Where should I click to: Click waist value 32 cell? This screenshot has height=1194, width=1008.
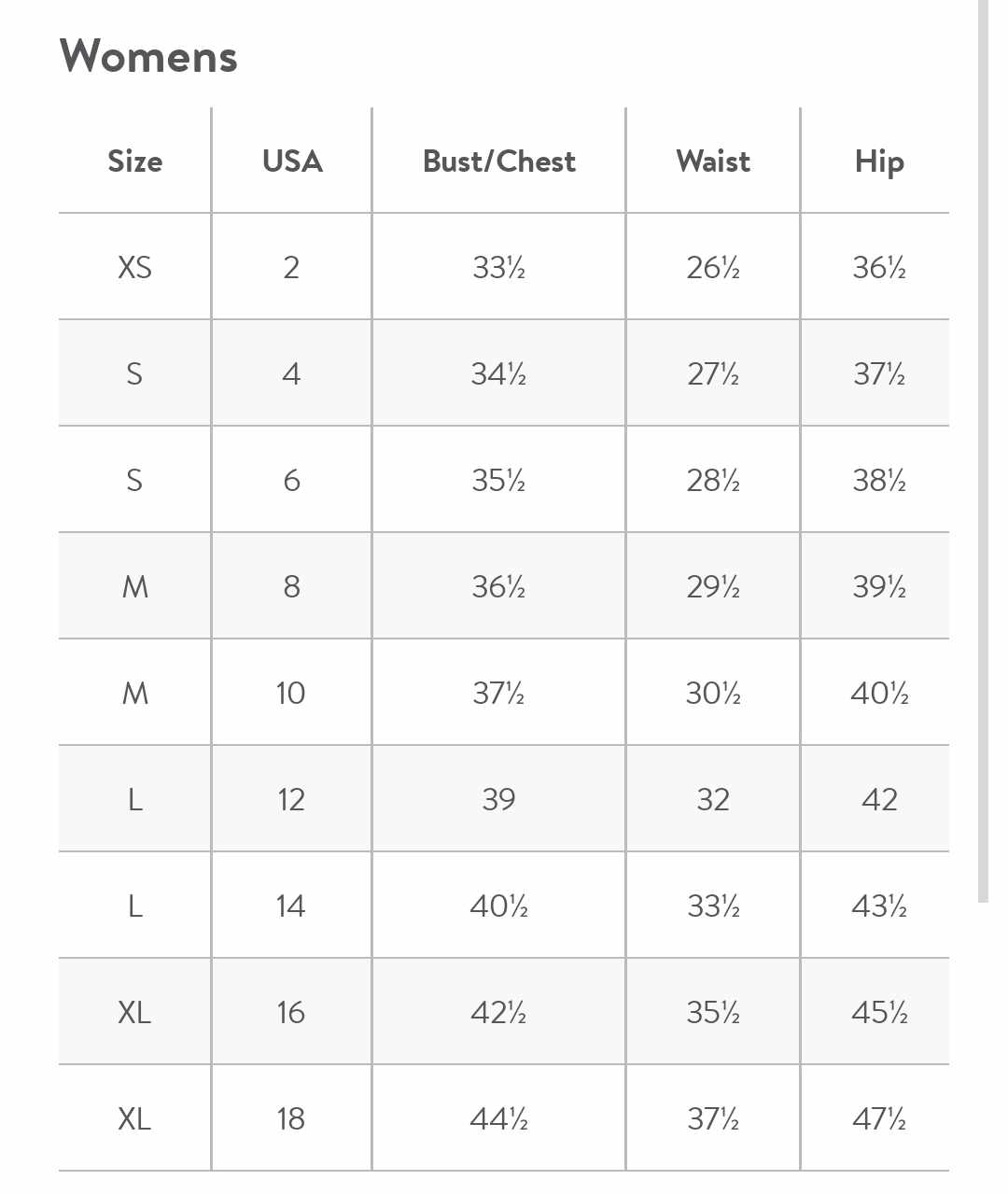coord(713,799)
